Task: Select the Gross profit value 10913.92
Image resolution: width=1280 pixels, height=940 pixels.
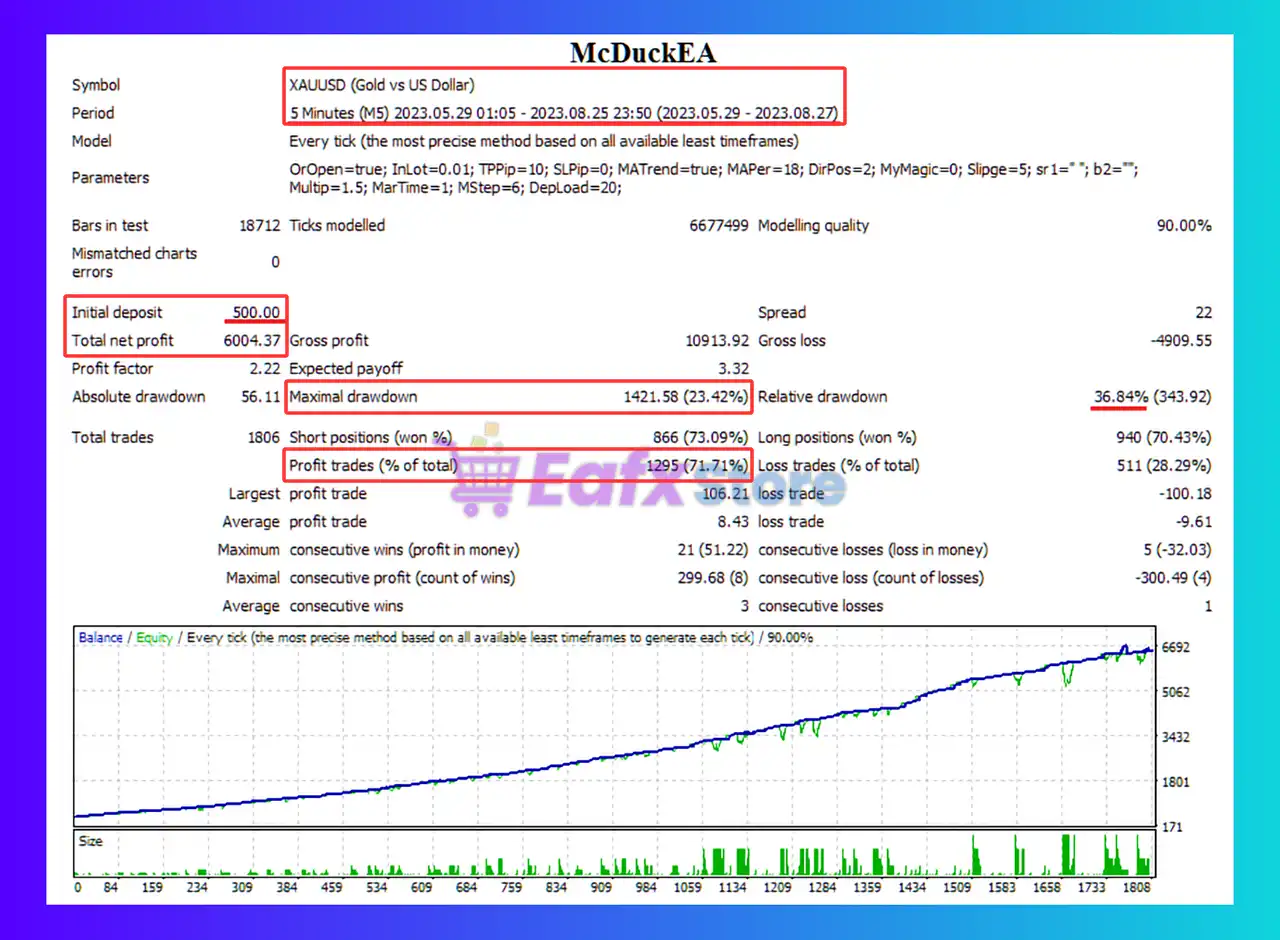Action: [716, 341]
